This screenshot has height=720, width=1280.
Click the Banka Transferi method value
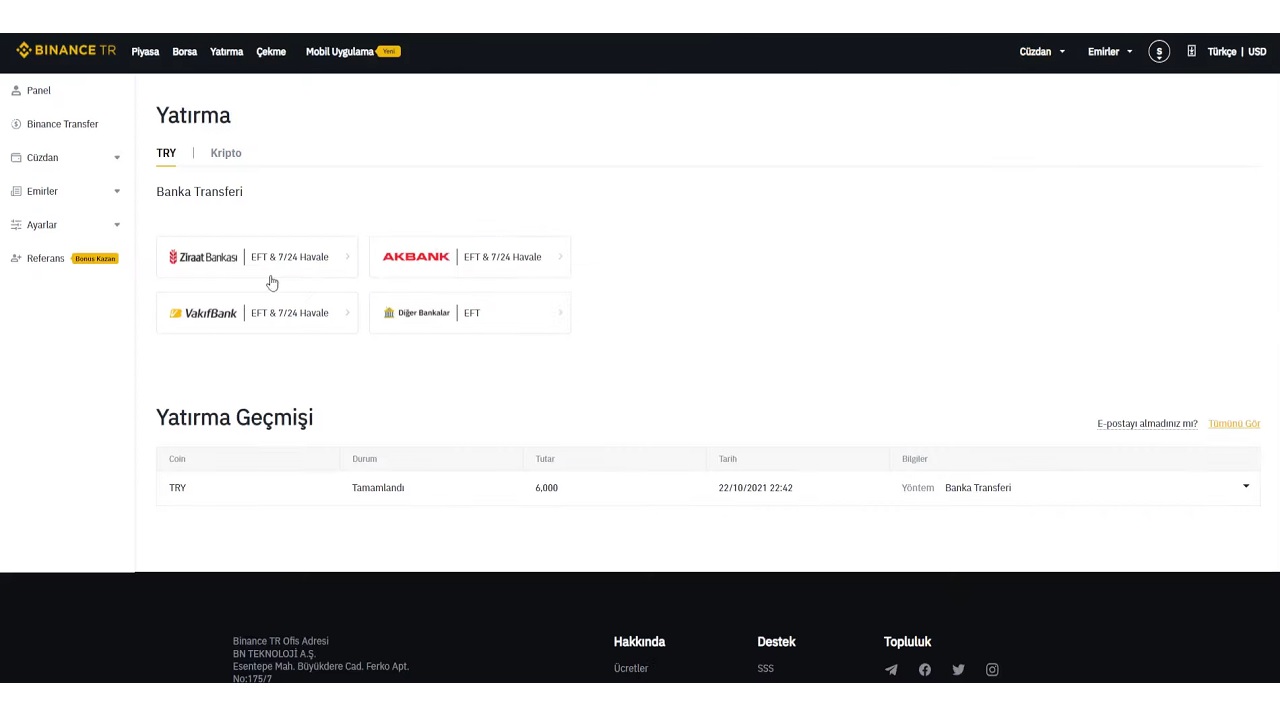[978, 488]
